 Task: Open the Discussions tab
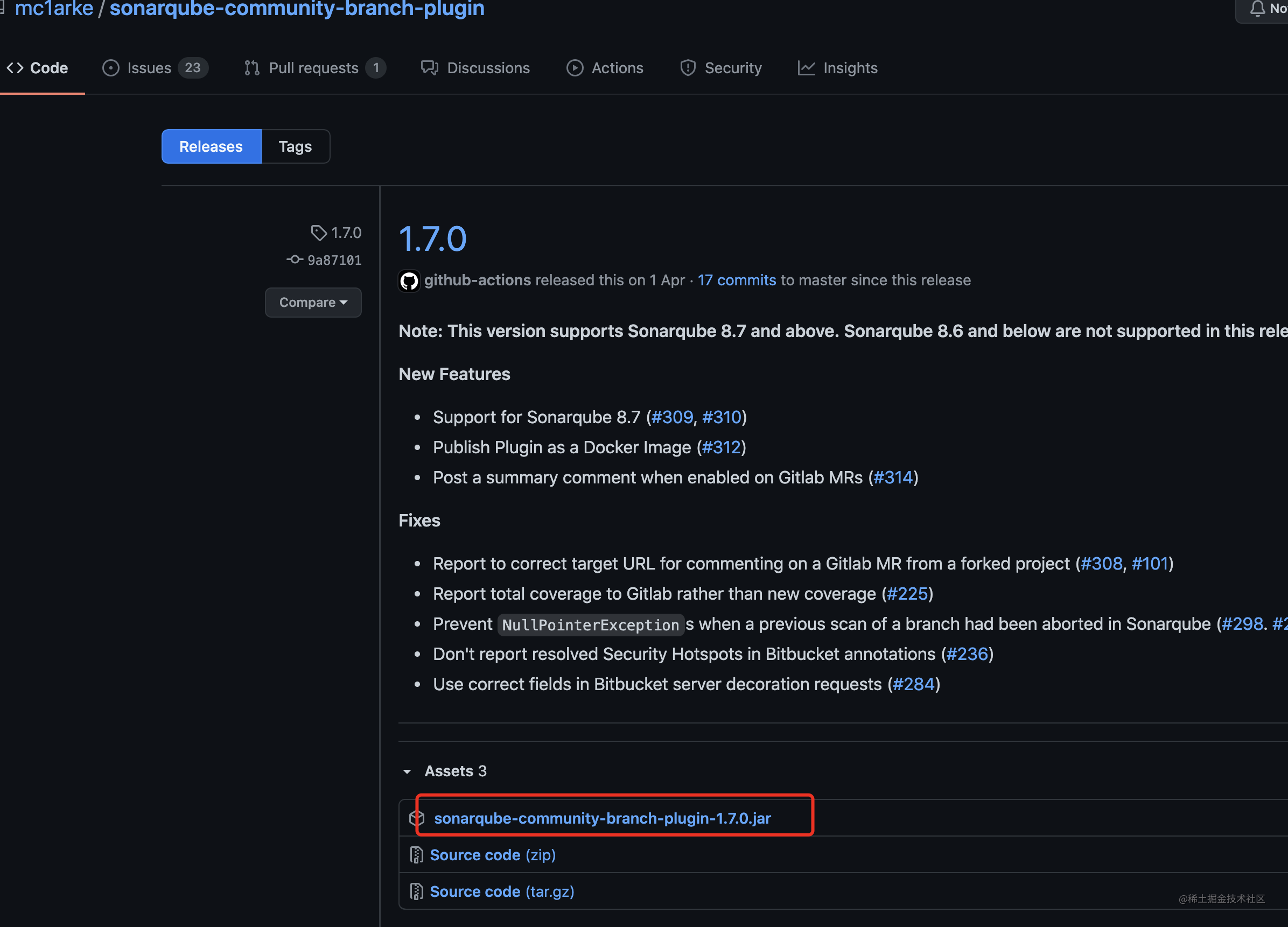click(489, 67)
